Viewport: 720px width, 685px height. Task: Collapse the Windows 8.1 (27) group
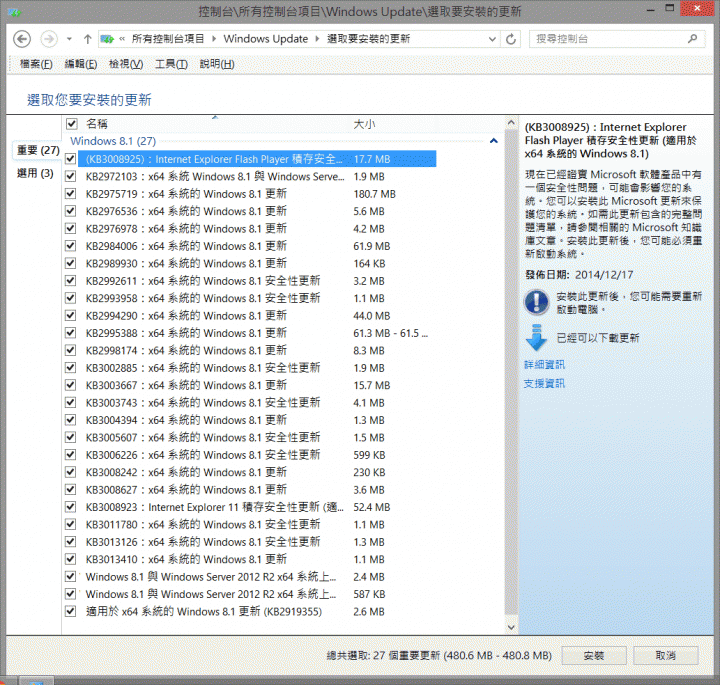[494, 141]
